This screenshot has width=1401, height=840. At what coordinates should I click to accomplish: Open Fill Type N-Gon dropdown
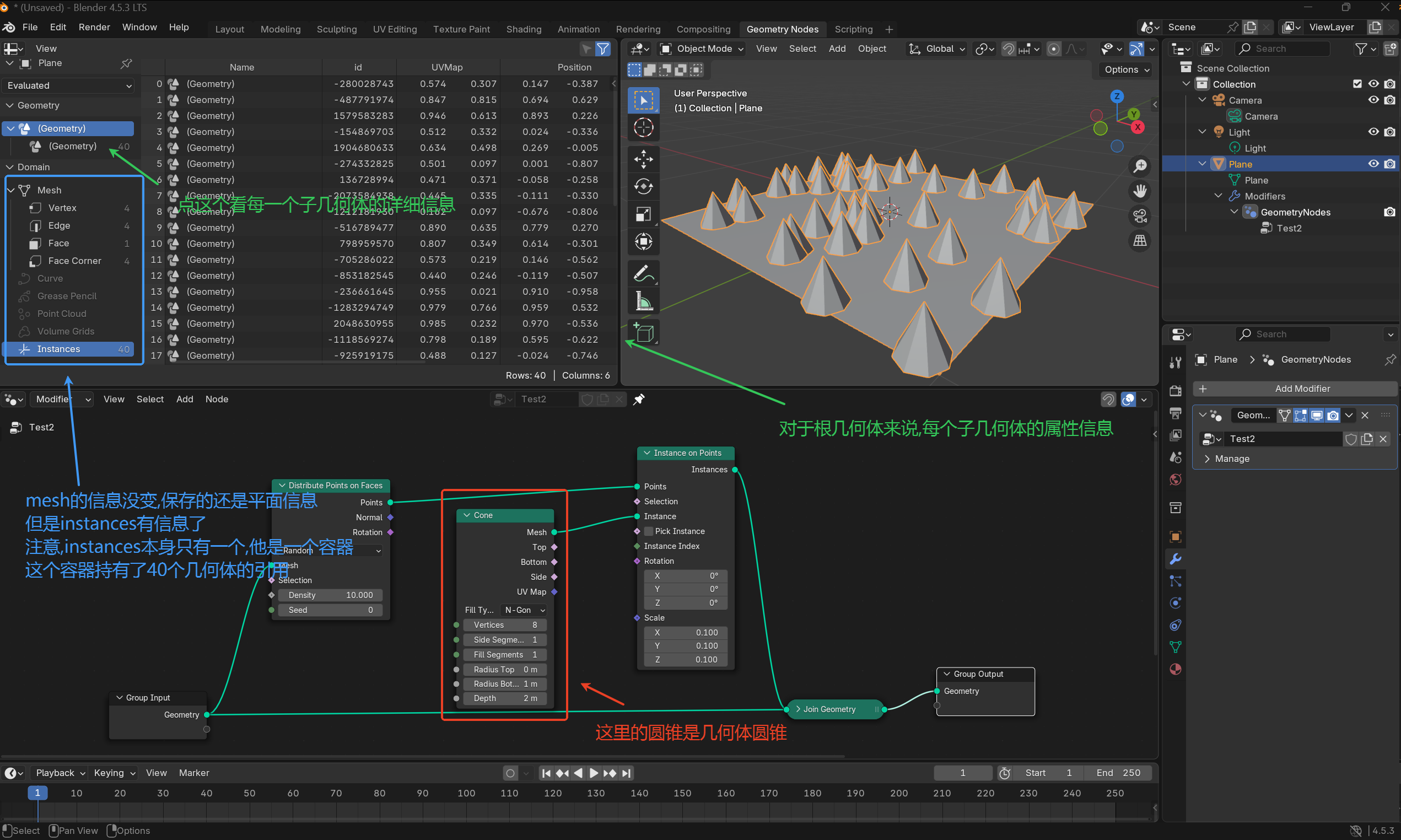pos(524,610)
